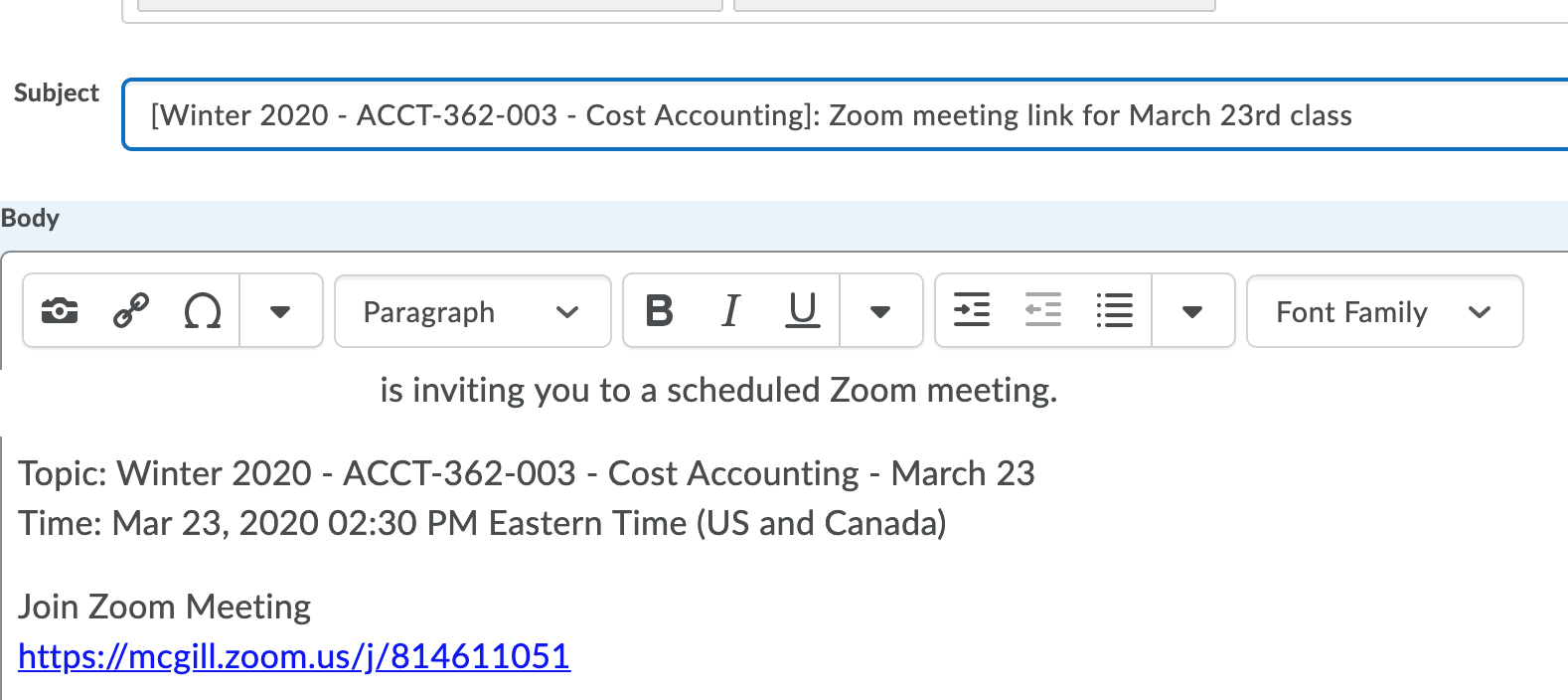Click the decrease indent icon
This screenshot has width=1568, height=700.
pos(1042,311)
